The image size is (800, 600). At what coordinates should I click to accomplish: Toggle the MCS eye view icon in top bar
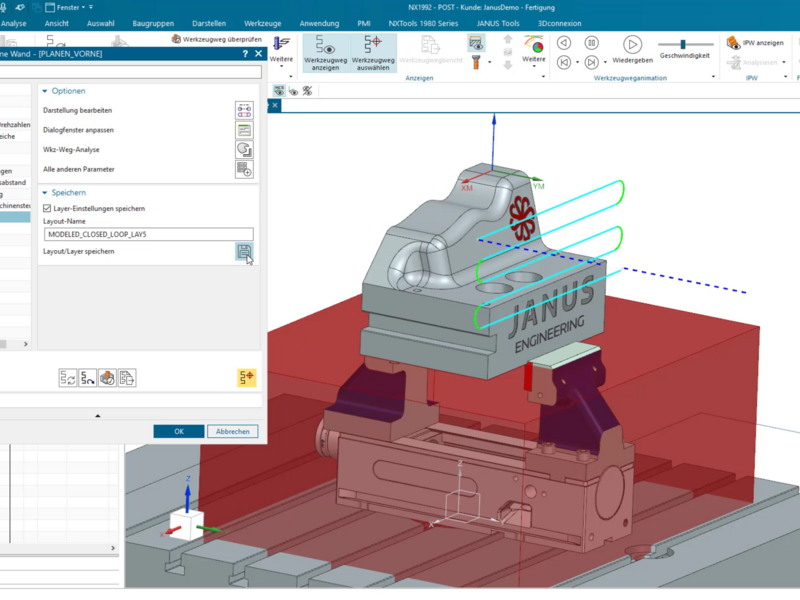coord(279,91)
